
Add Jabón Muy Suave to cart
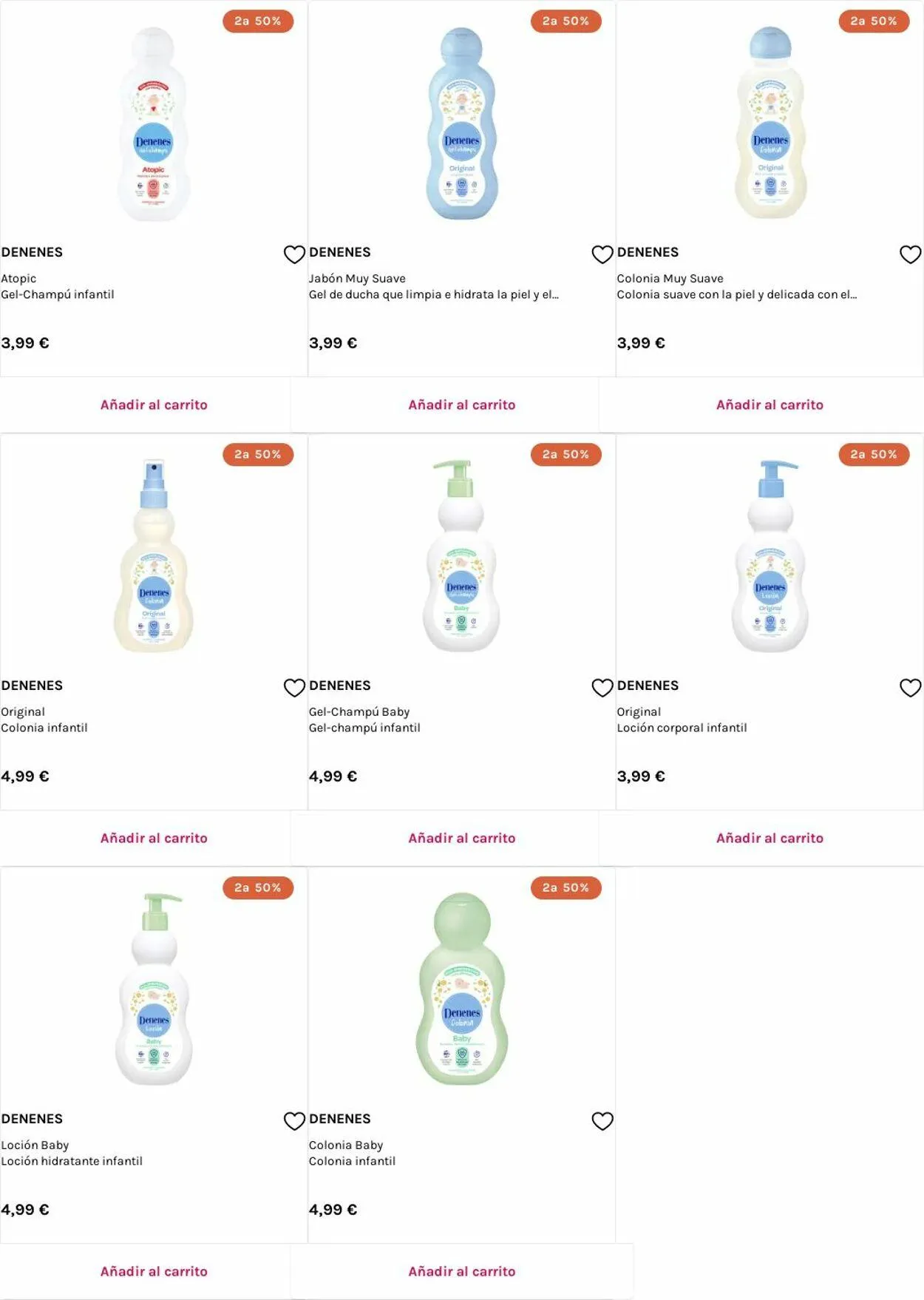tap(461, 404)
